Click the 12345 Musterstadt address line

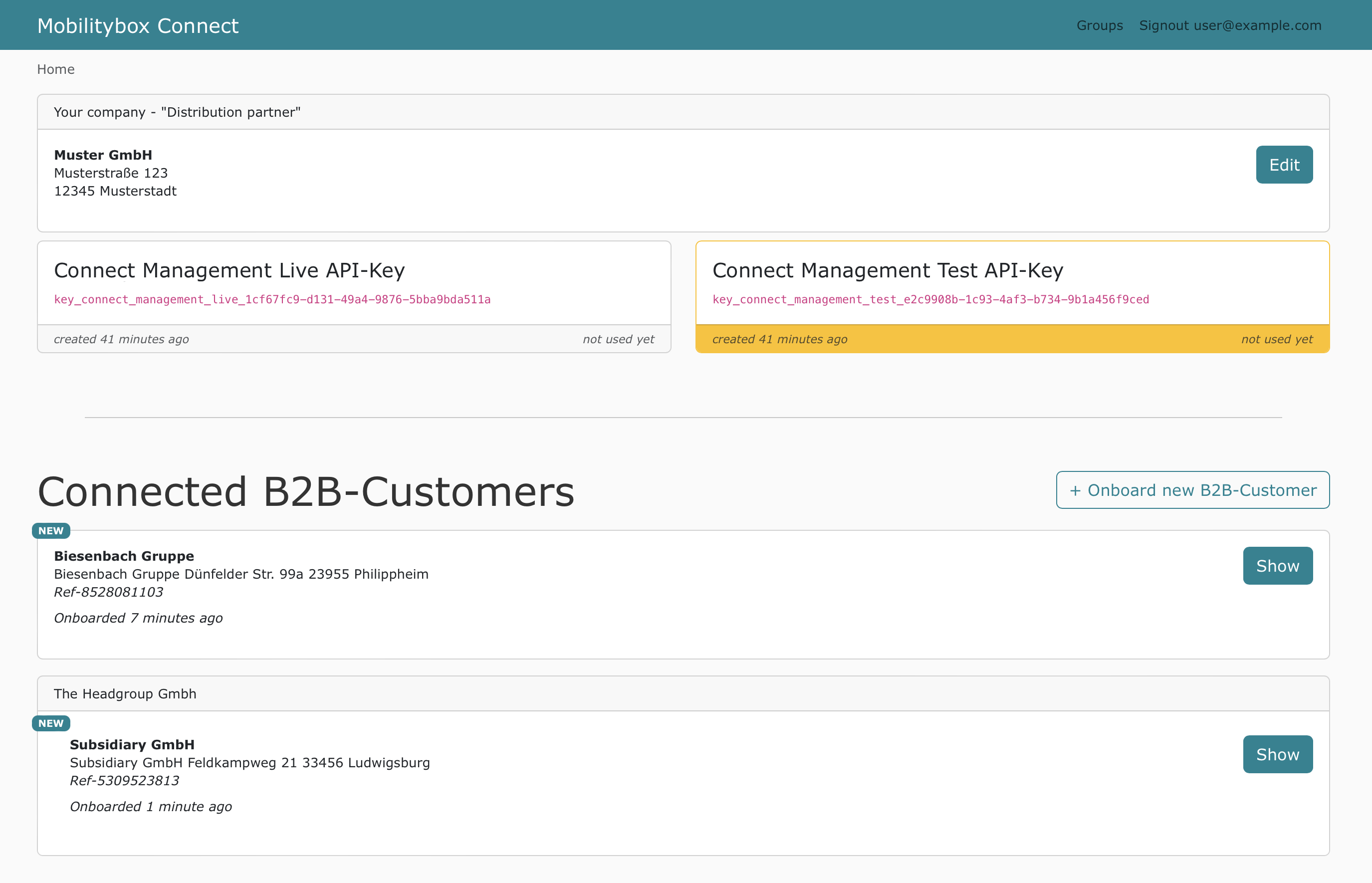point(115,191)
